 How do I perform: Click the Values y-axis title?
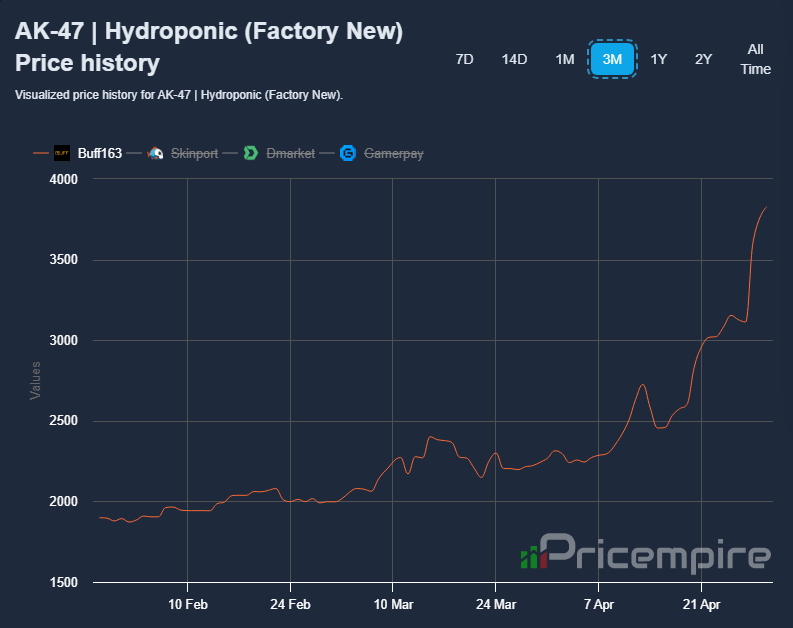click(35, 380)
